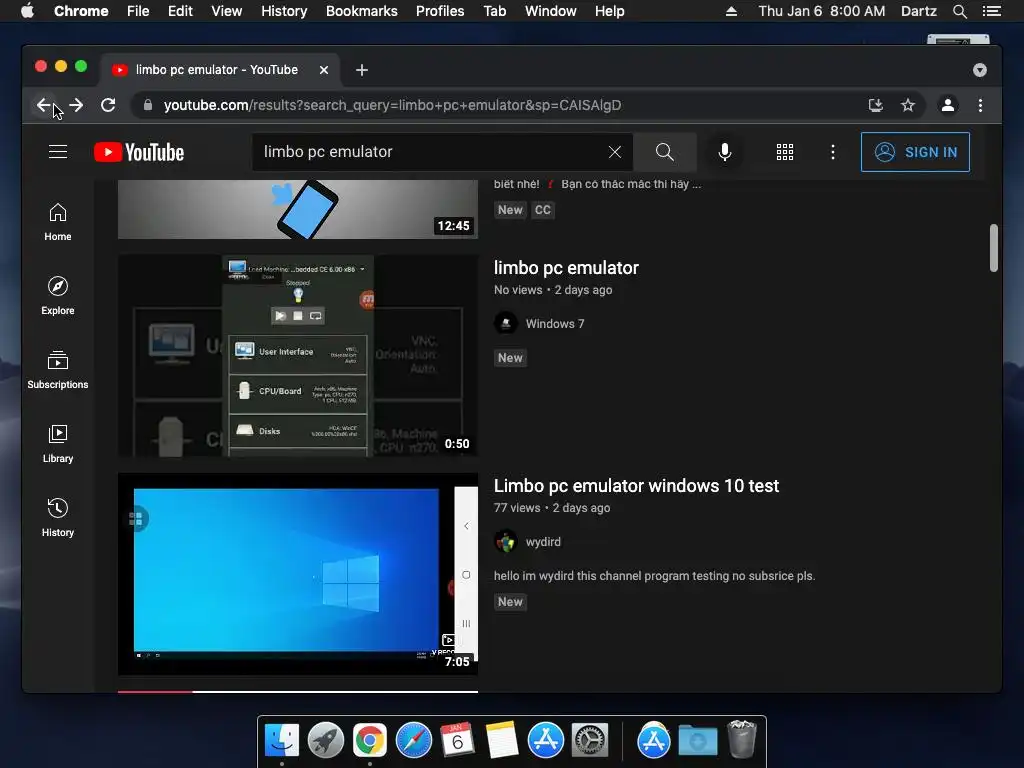Open YouTube settings three-dot menu
The height and width of the screenshot is (768, 1024).
coord(833,152)
